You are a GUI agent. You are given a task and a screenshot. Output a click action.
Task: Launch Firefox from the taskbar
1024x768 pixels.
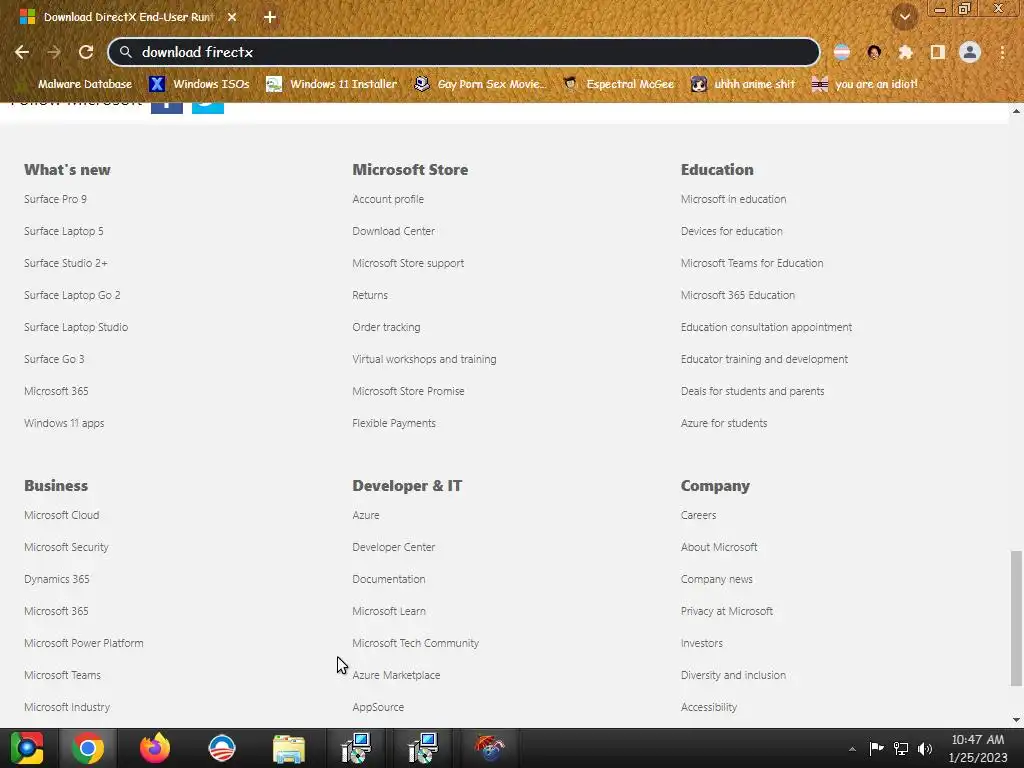[155, 748]
